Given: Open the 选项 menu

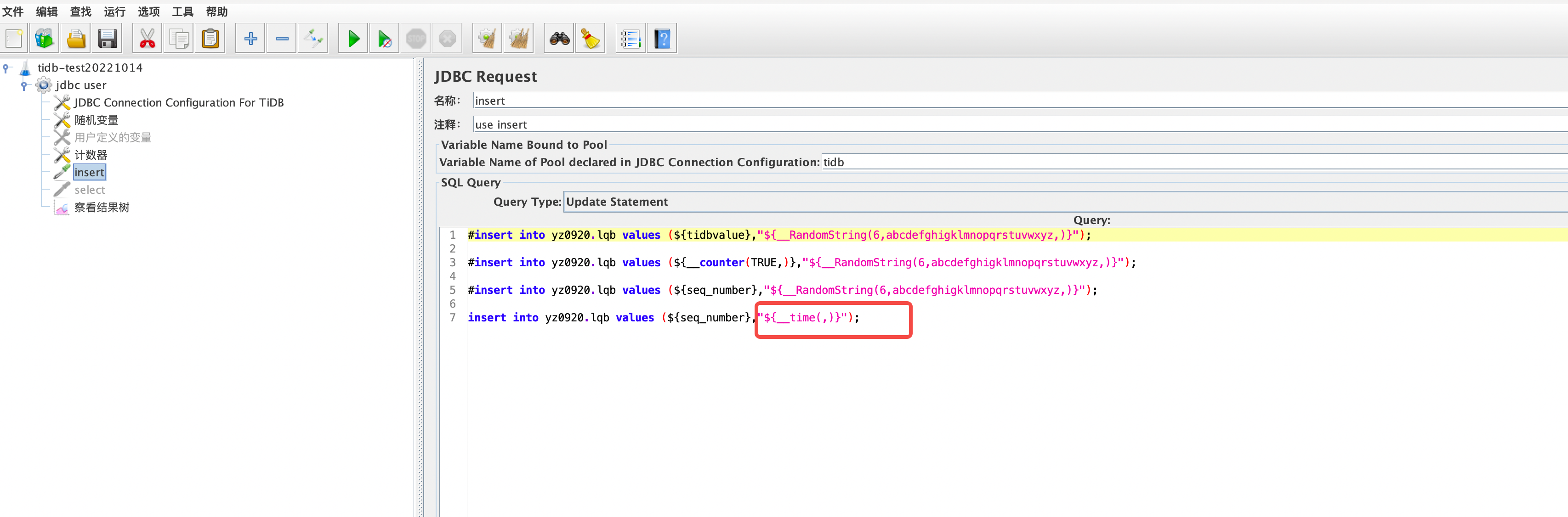Looking at the screenshot, I should 148,11.
